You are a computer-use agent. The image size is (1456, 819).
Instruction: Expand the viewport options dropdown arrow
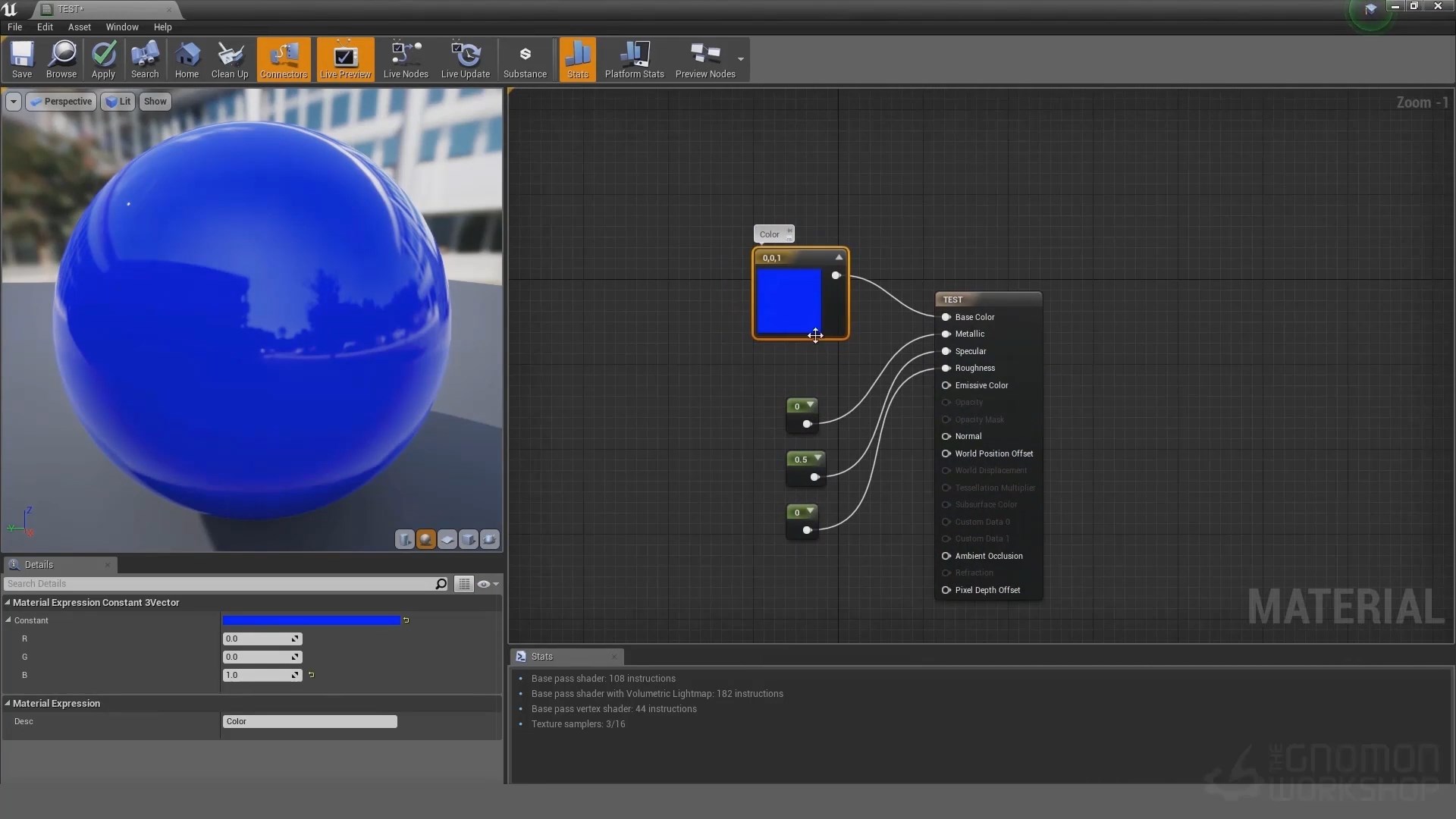tap(13, 101)
